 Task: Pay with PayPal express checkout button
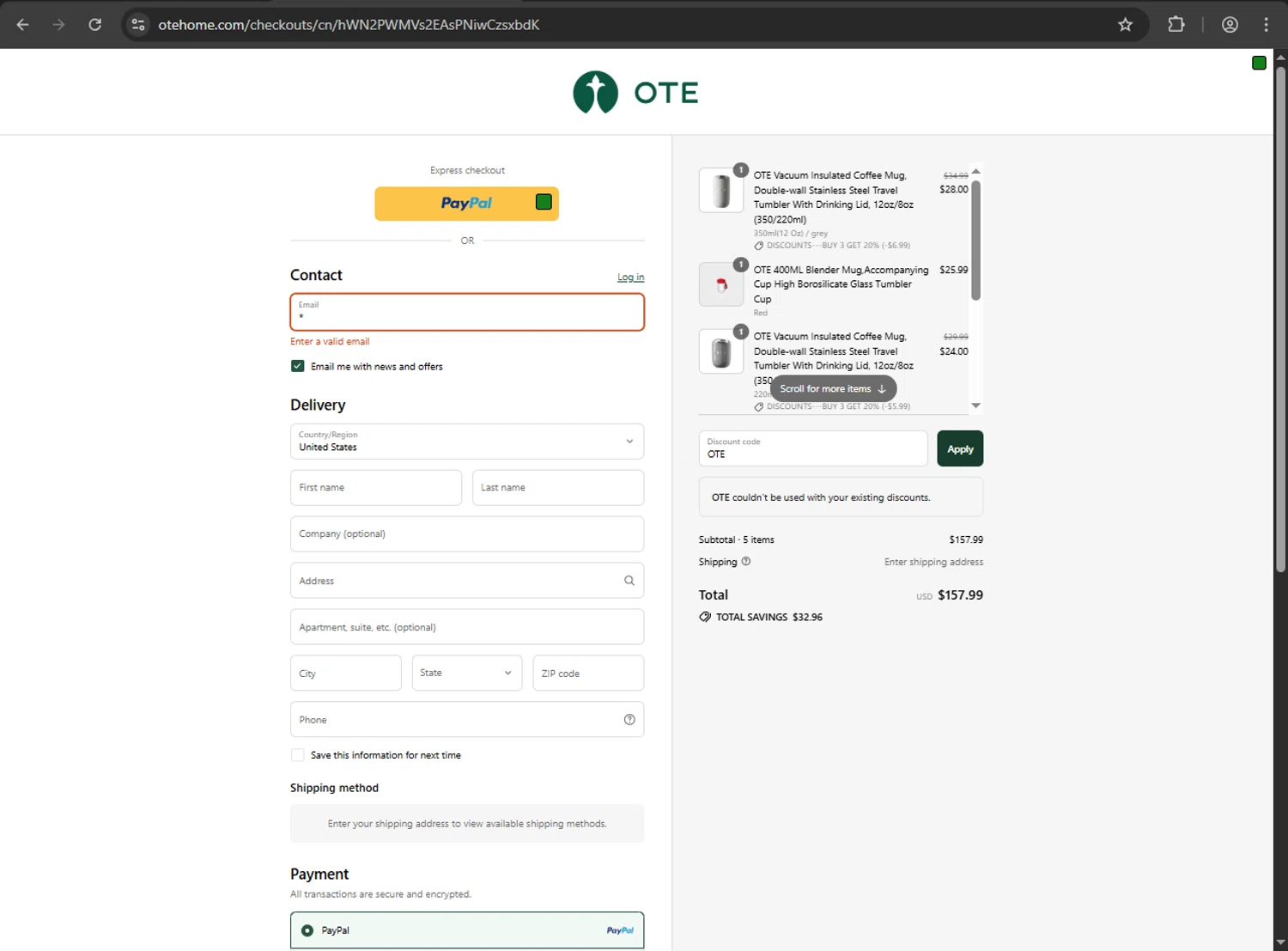tap(467, 204)
